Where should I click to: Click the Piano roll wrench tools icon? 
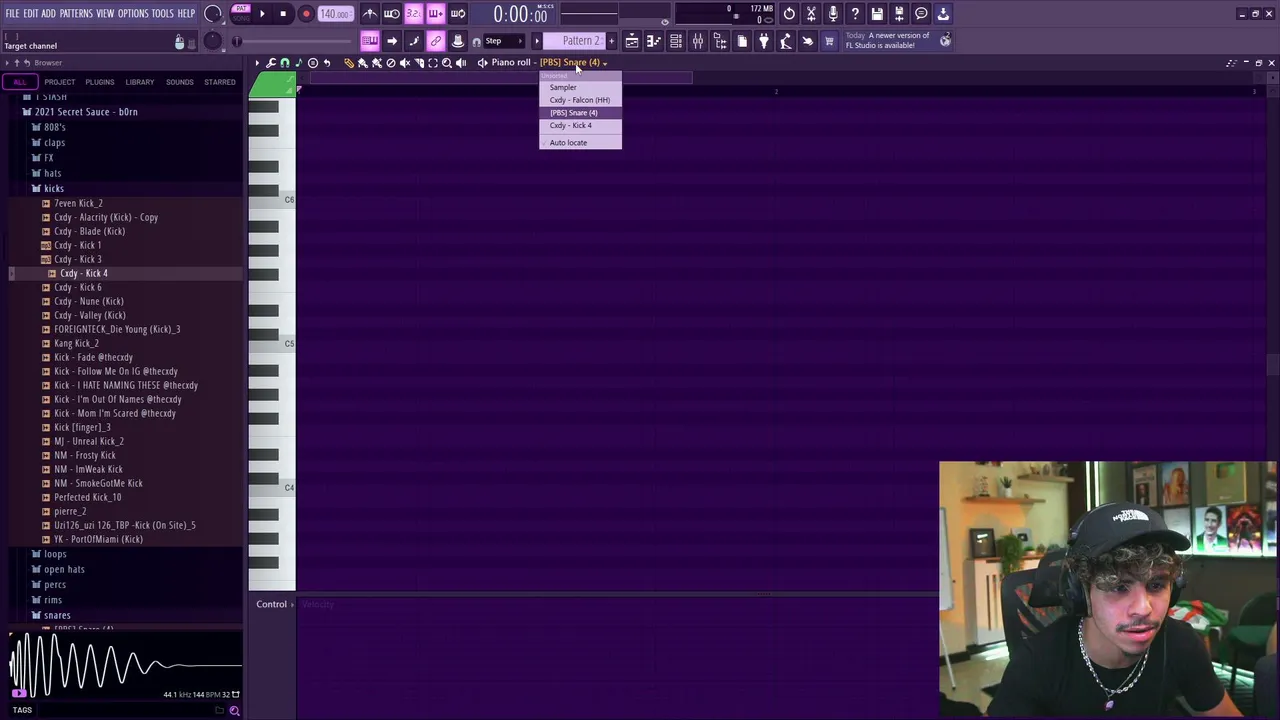271,63
